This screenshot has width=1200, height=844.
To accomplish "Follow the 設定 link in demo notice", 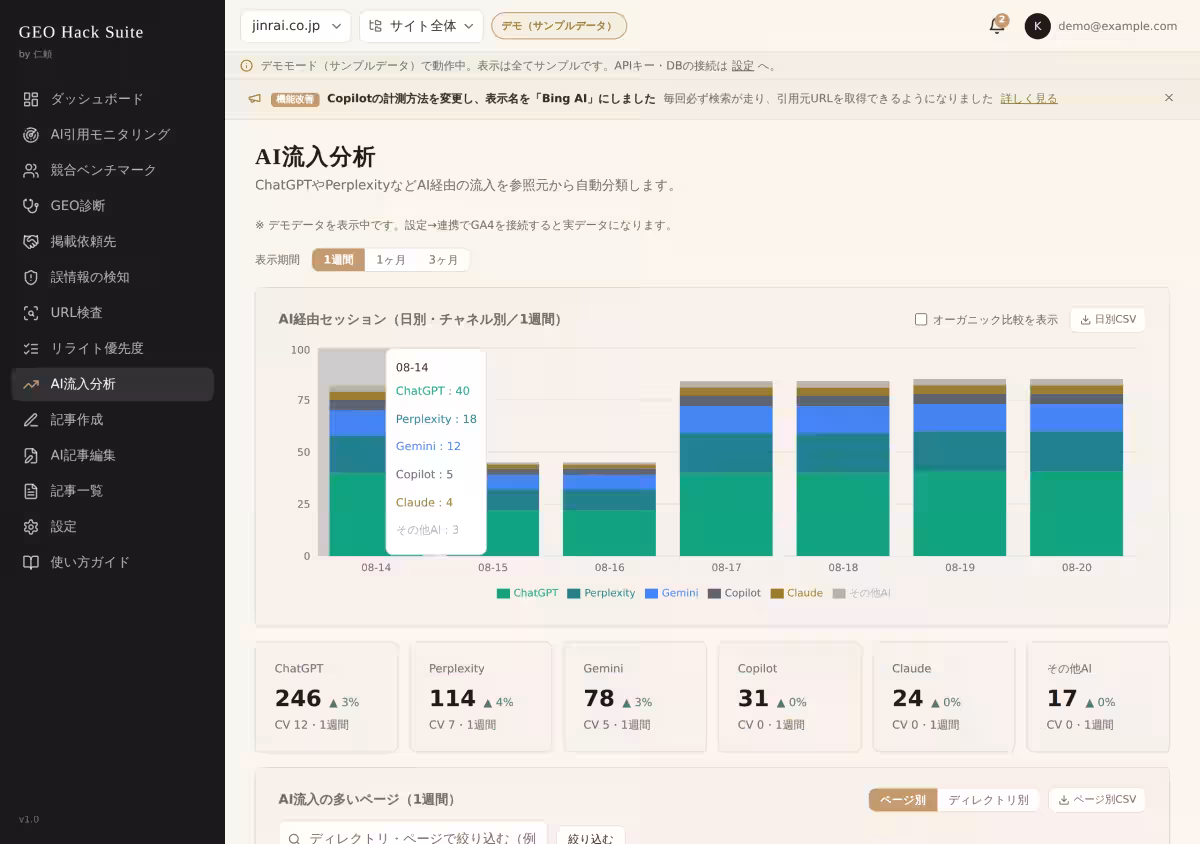I will [x=743, y=66].
